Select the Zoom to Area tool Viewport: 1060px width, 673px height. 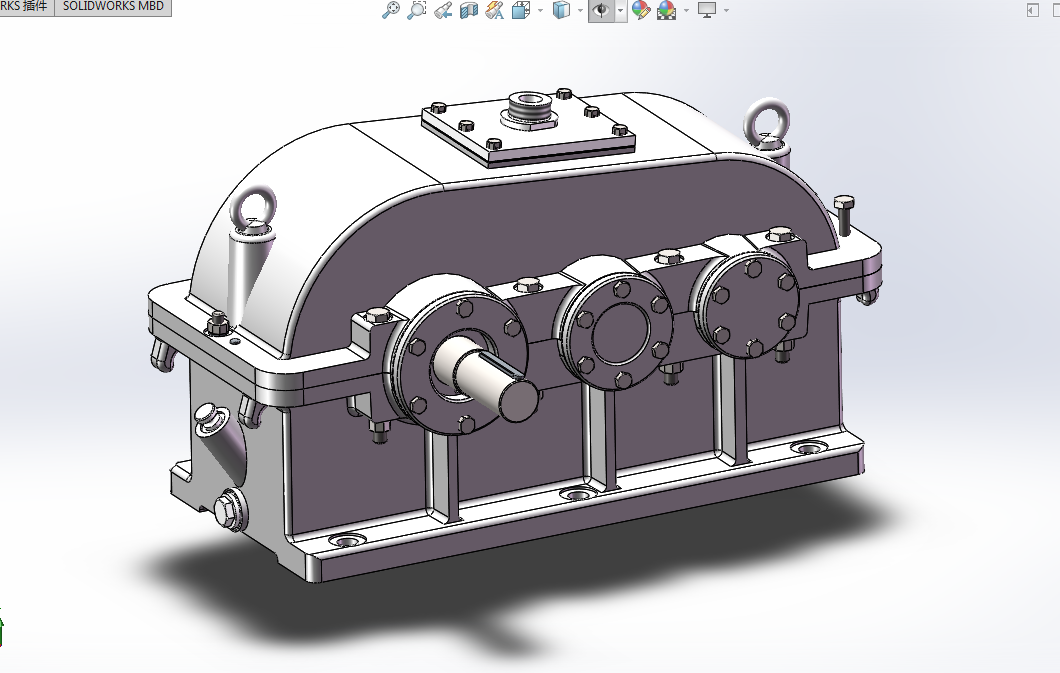(x=416, y=10)
